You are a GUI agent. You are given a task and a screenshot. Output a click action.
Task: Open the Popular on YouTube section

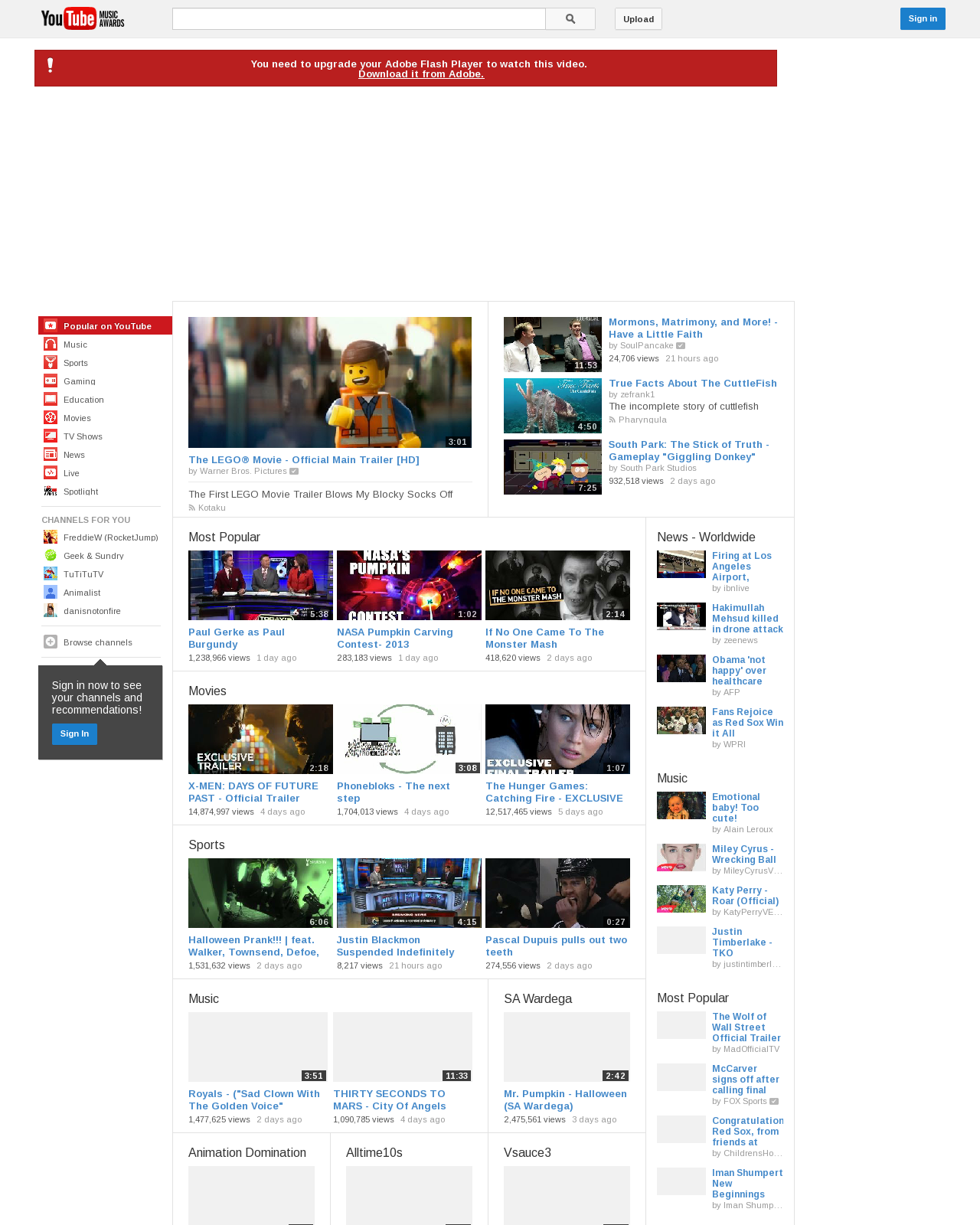pyautogui.click(x=105, y=325)
